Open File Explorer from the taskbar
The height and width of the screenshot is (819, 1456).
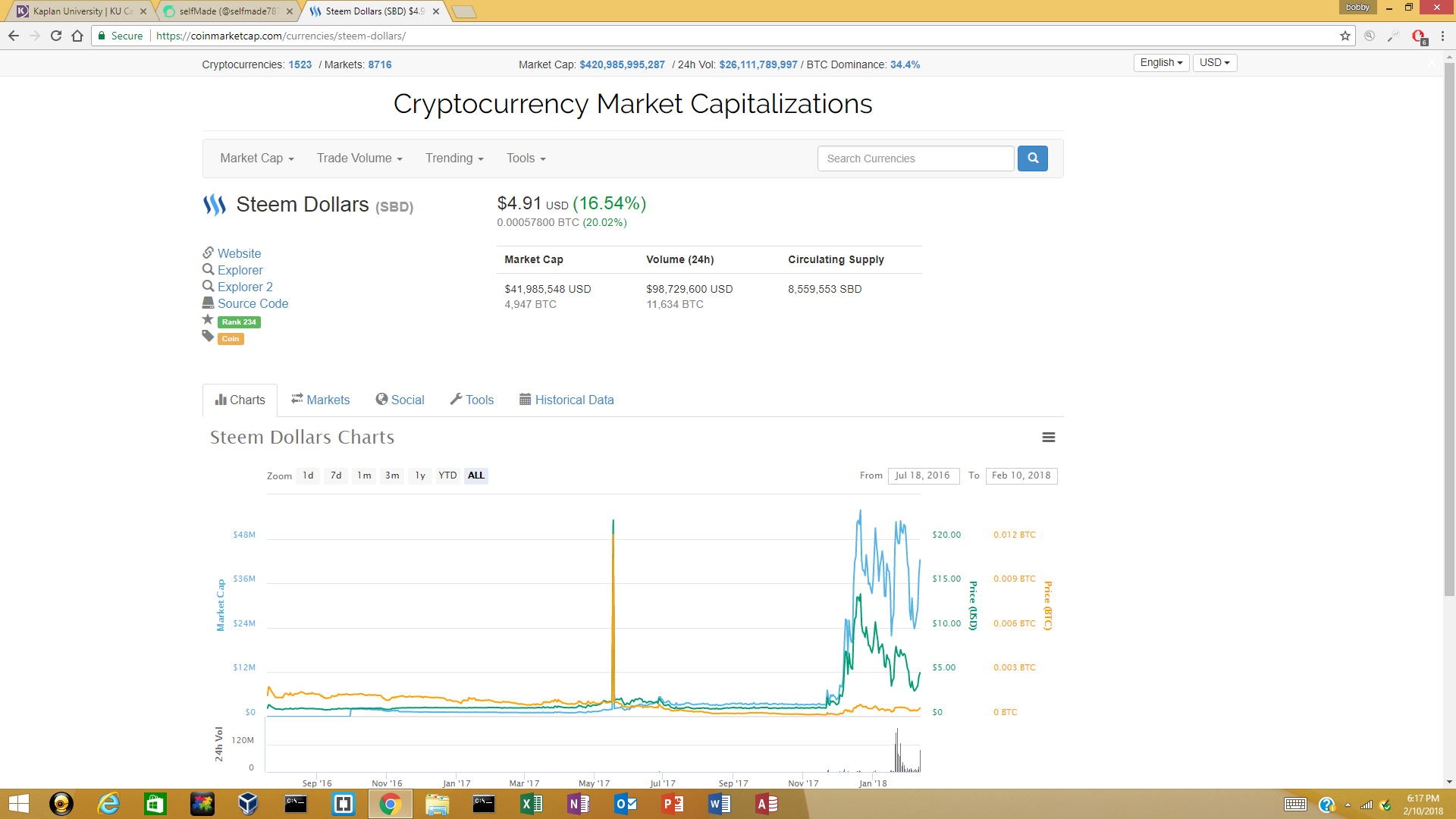click(438, 804)
